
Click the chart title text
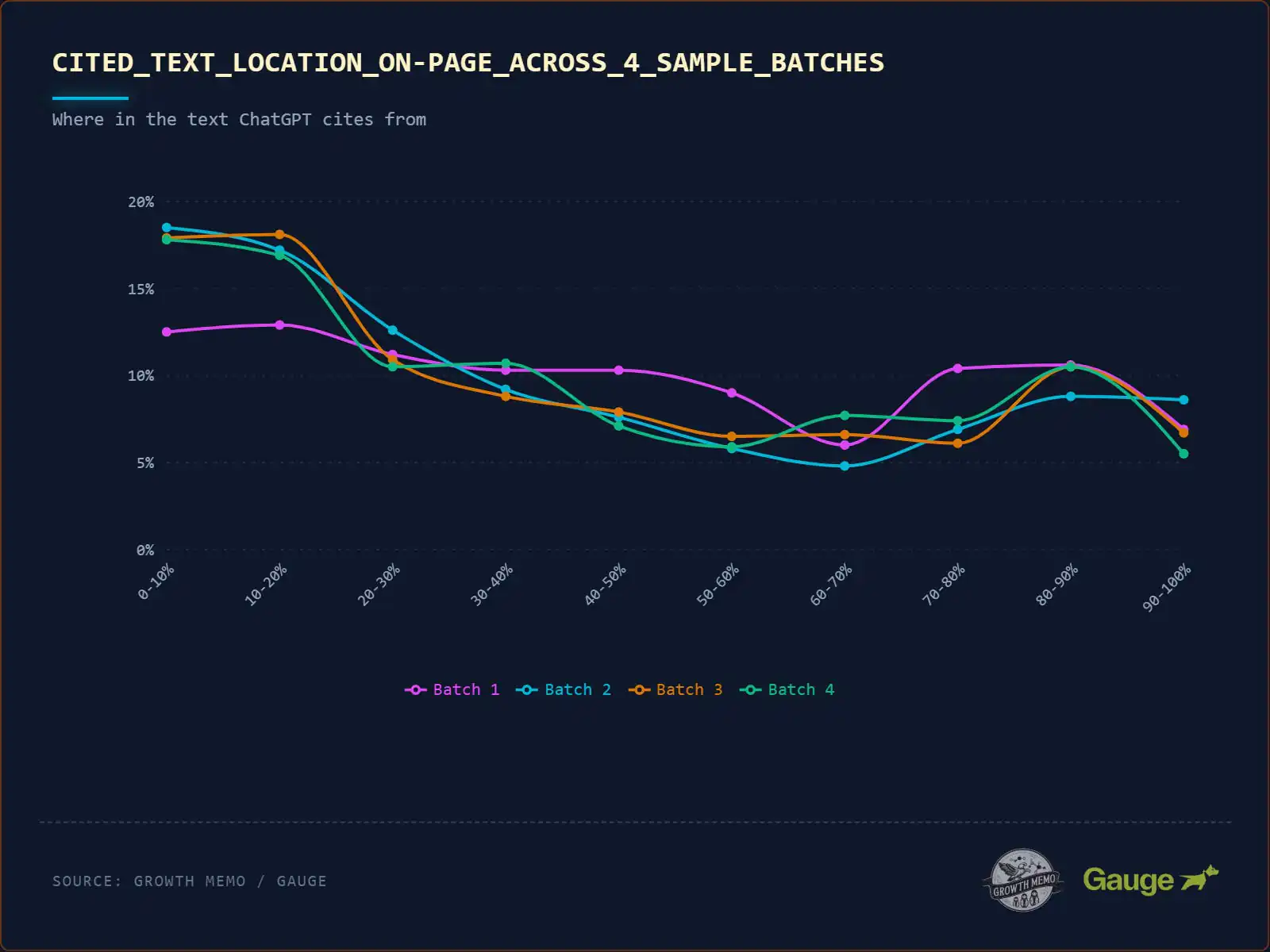(x=468, y=63)
